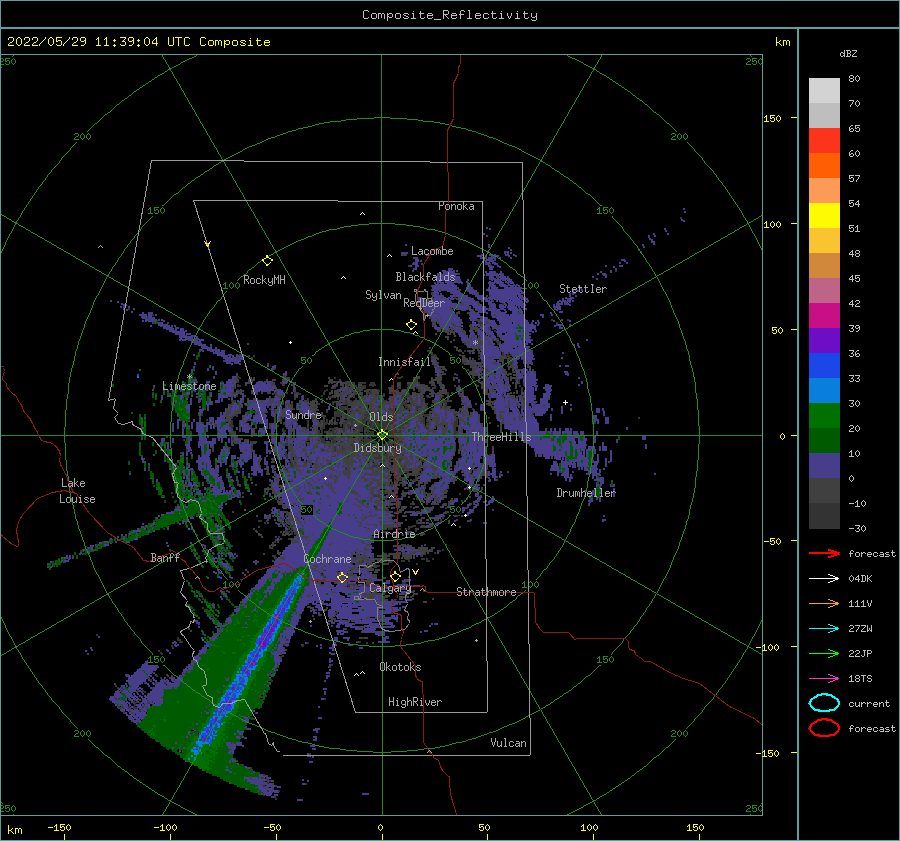Click the Blackfalds town label
The width and height of the screenshot is (900, 841).
tap(425, 277)
